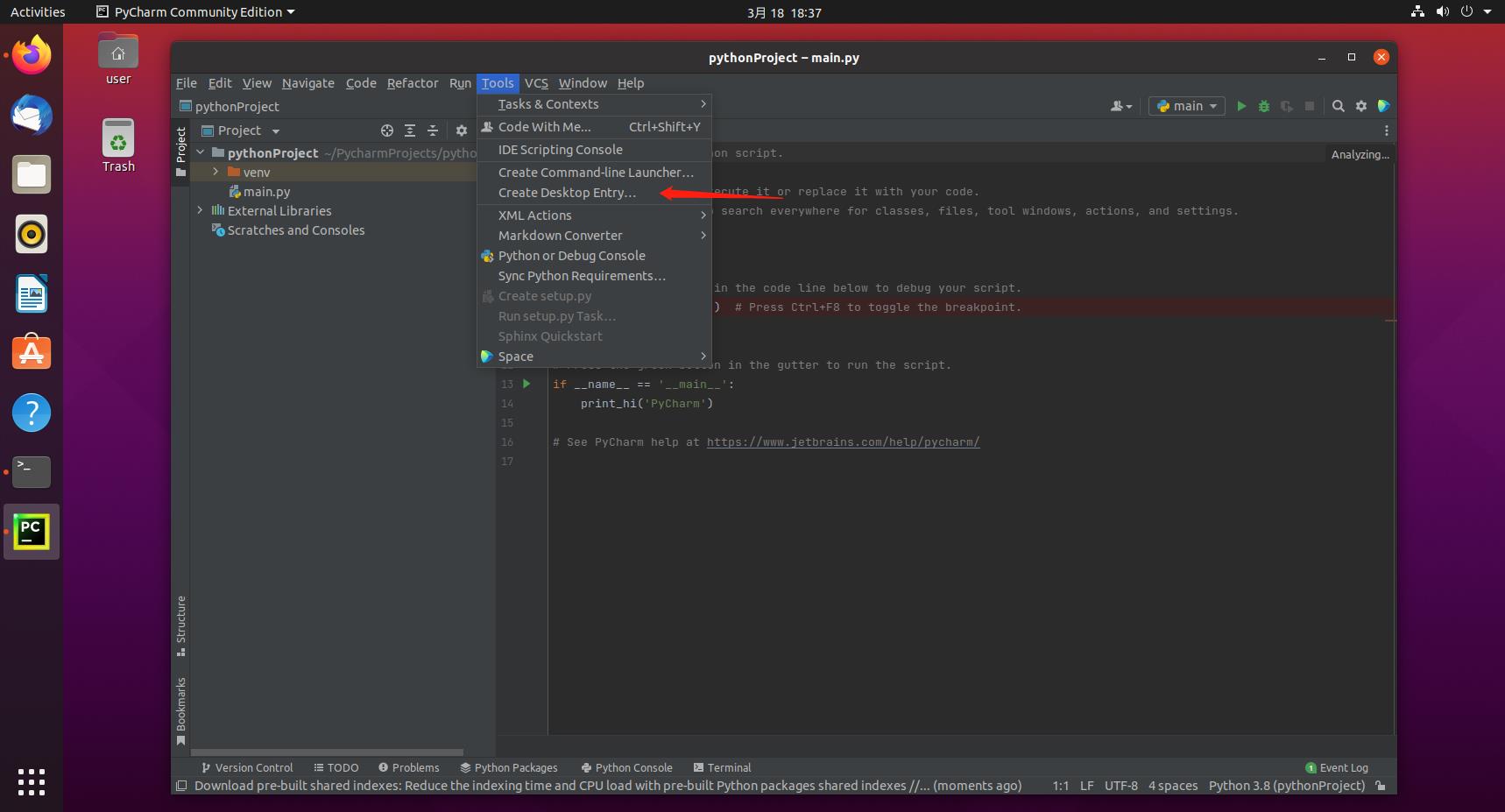Viewport: 1505px width, 812px height.
Task: Click run gutter arrow at line 13
Action: tap(526, 384)
